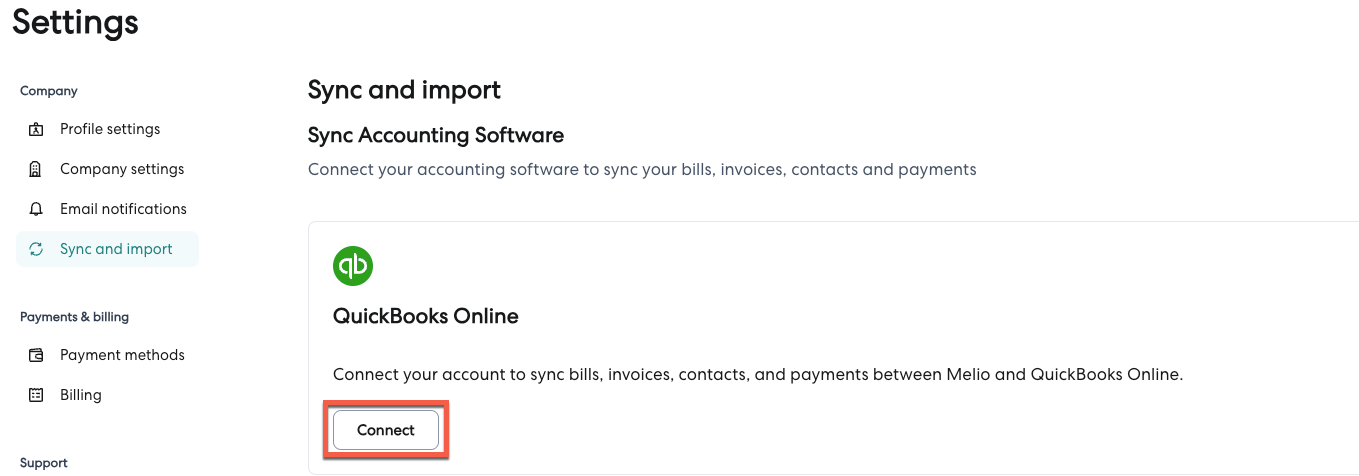Screen dimensions: 1359x476
Task: Click the QuickBooks Online card title
Action: click(x=425, y=316)
